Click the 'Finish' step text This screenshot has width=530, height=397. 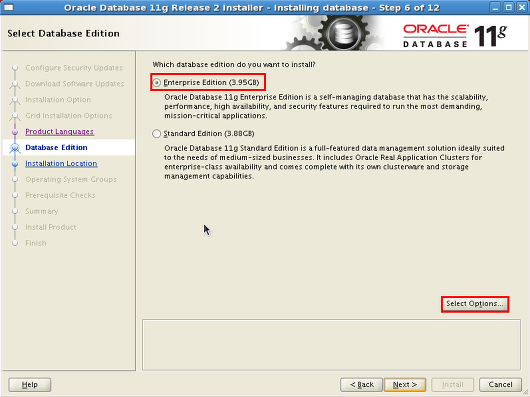36,243
